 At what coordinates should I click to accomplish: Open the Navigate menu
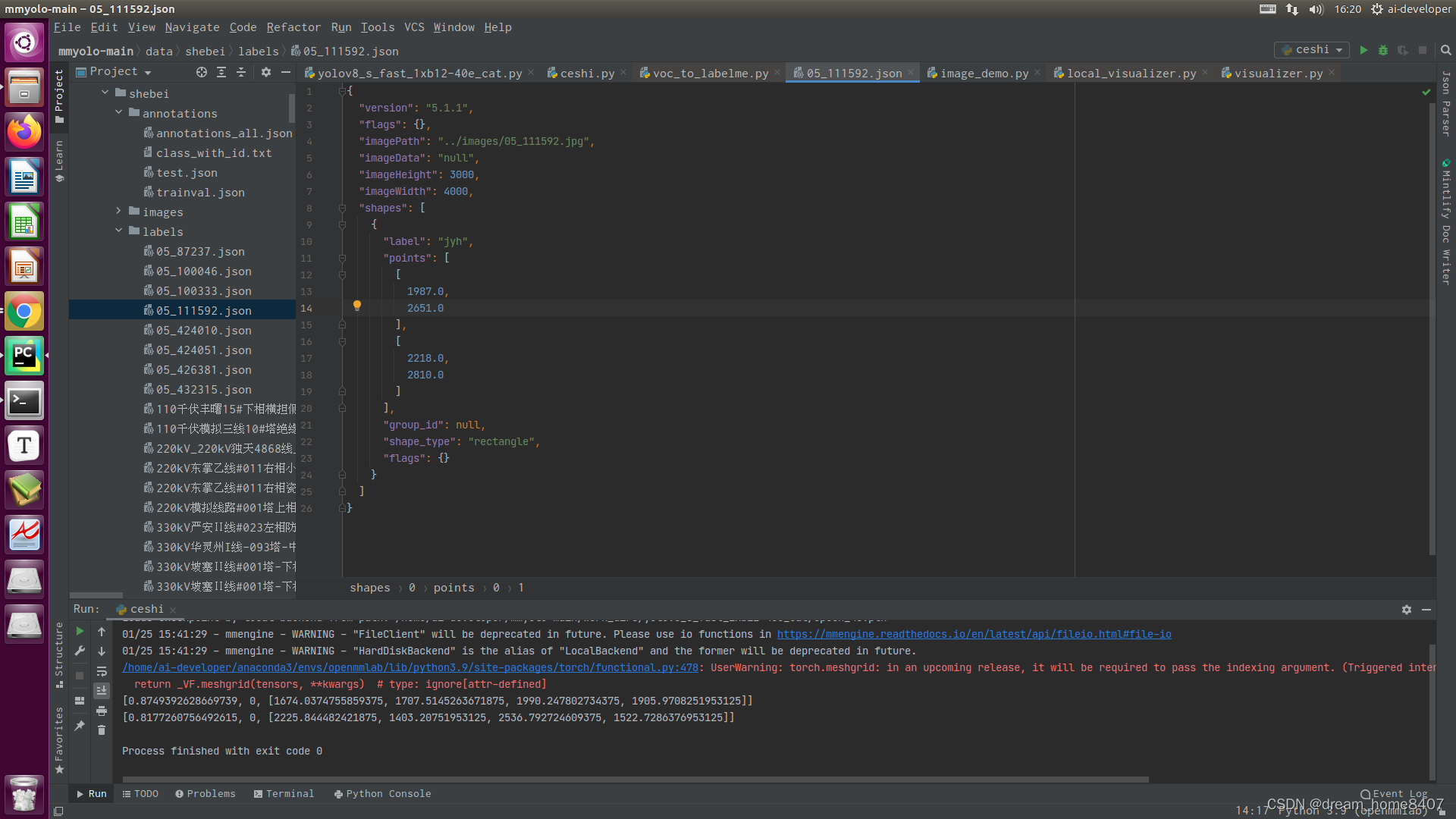[x=192, y=27]
